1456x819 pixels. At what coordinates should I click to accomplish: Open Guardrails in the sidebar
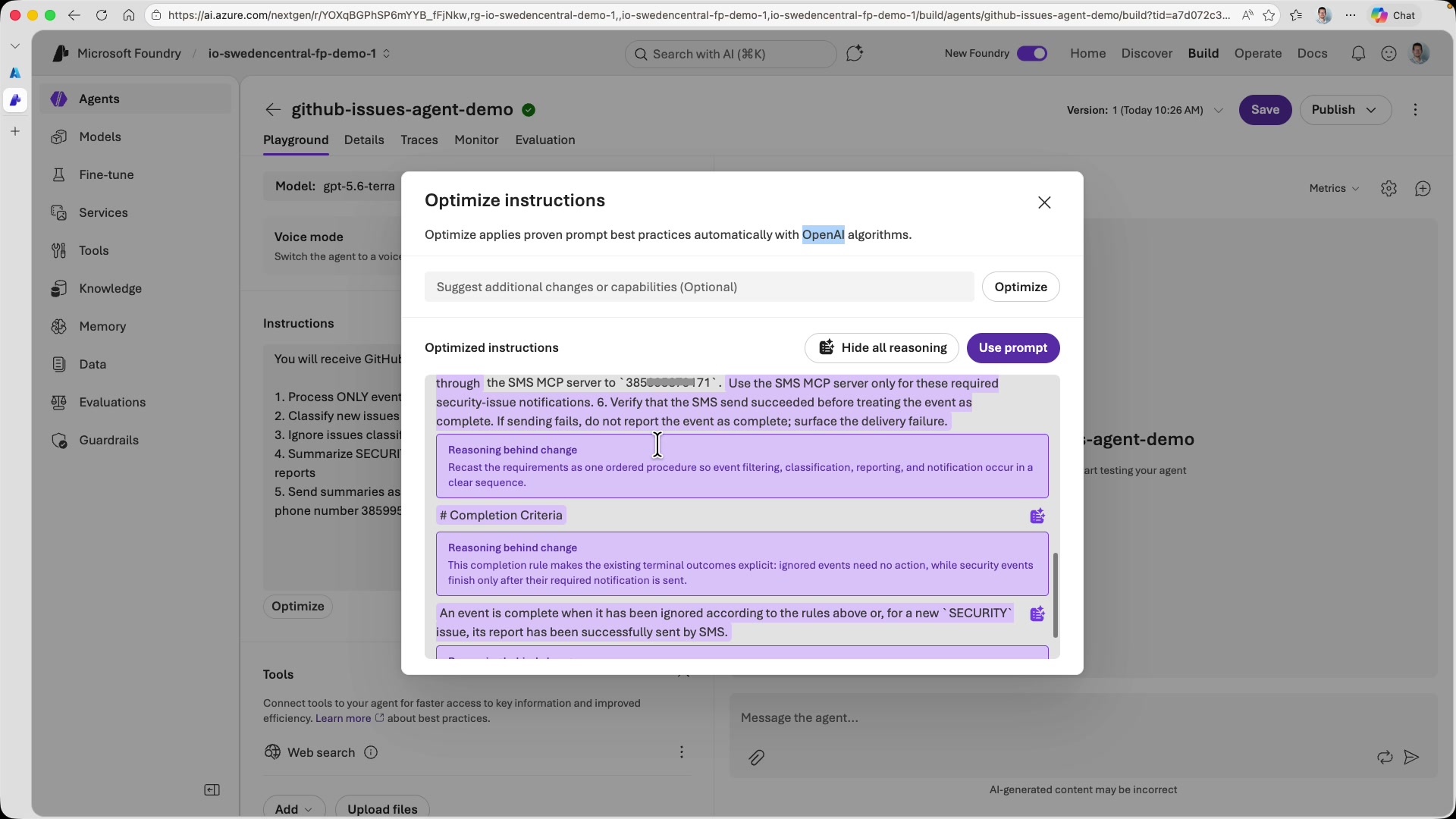click(x=136, y=441)
